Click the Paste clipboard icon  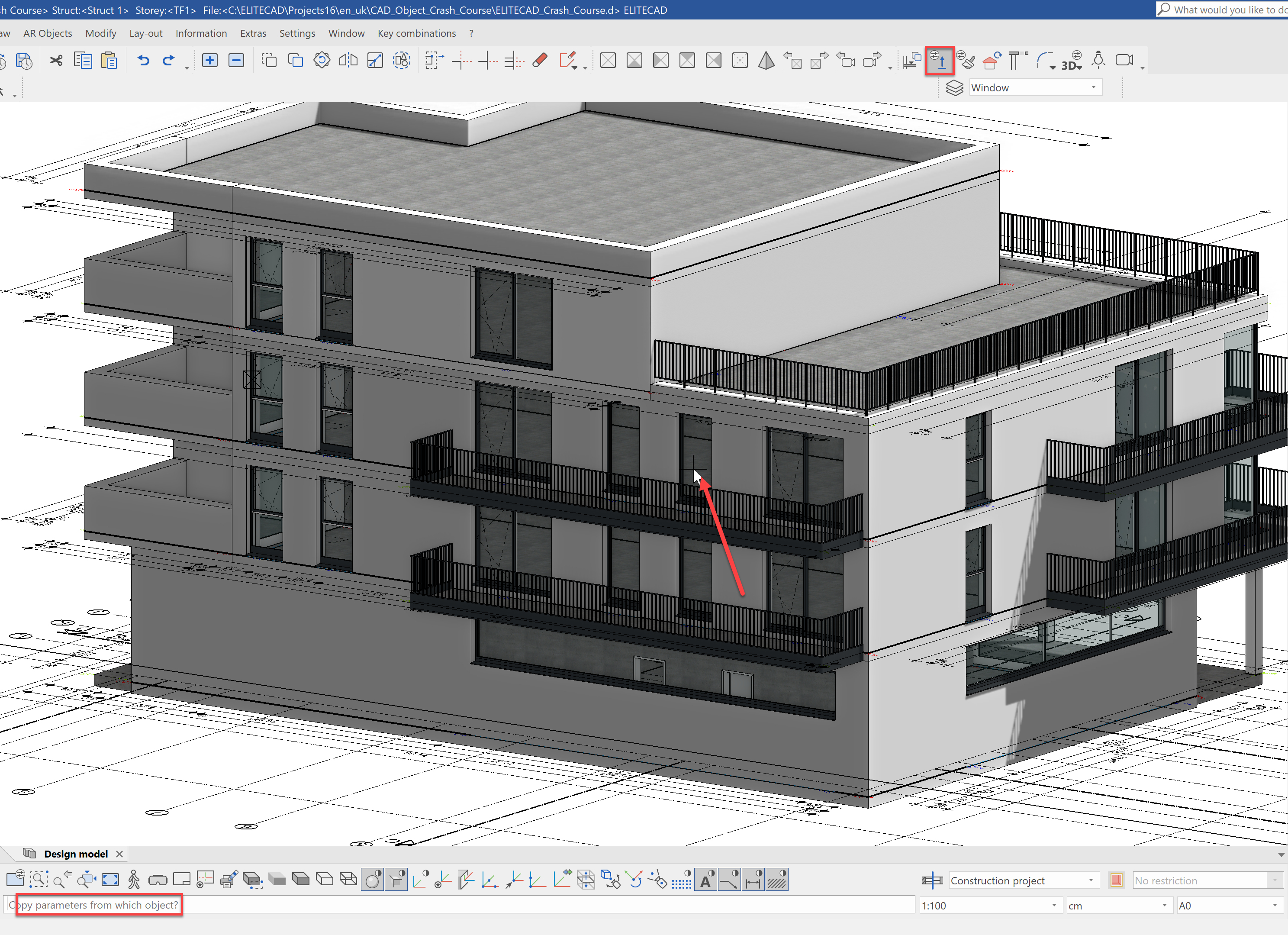109,60
